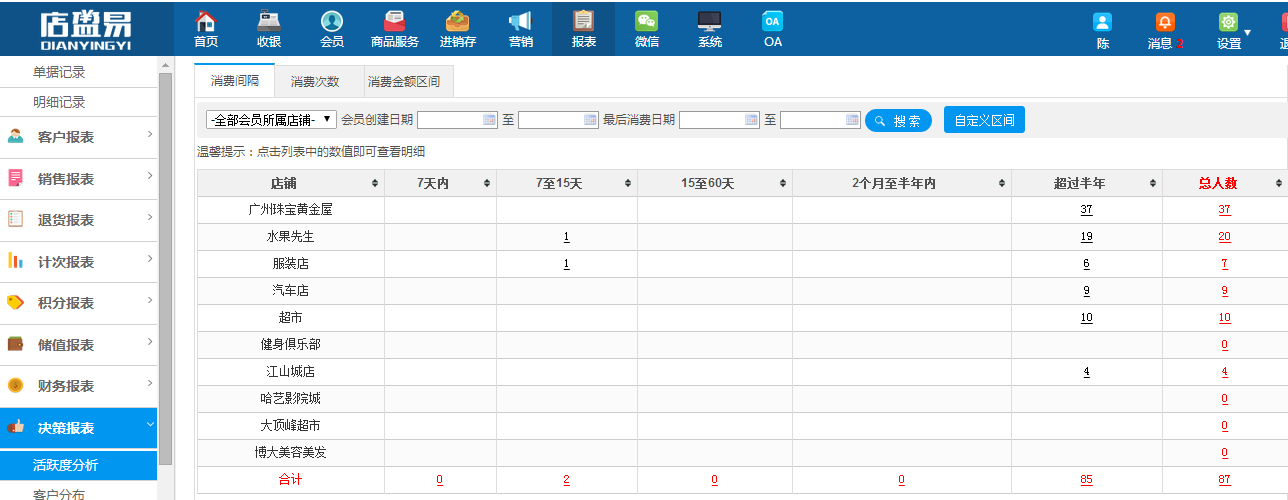Click the 店盈易 logo
Screen dimensions: 1288x500
click(x=86, y=30)
